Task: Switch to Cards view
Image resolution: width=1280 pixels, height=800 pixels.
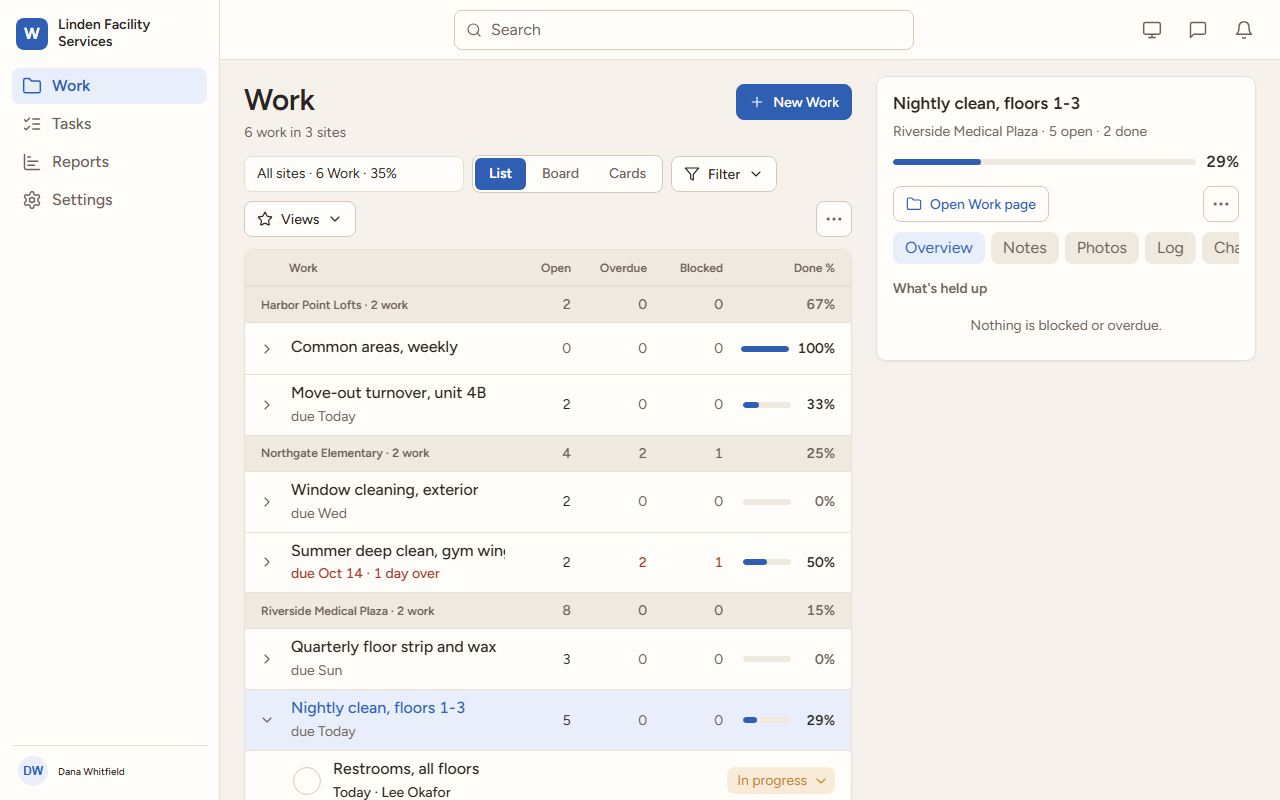Action: (627, 174)
